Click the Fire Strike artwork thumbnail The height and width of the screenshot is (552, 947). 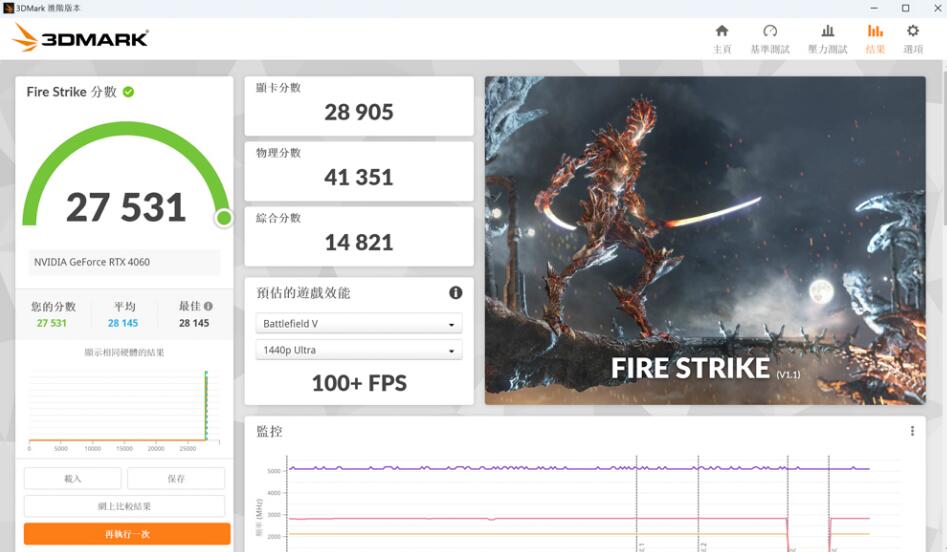[x=705, y=240]
